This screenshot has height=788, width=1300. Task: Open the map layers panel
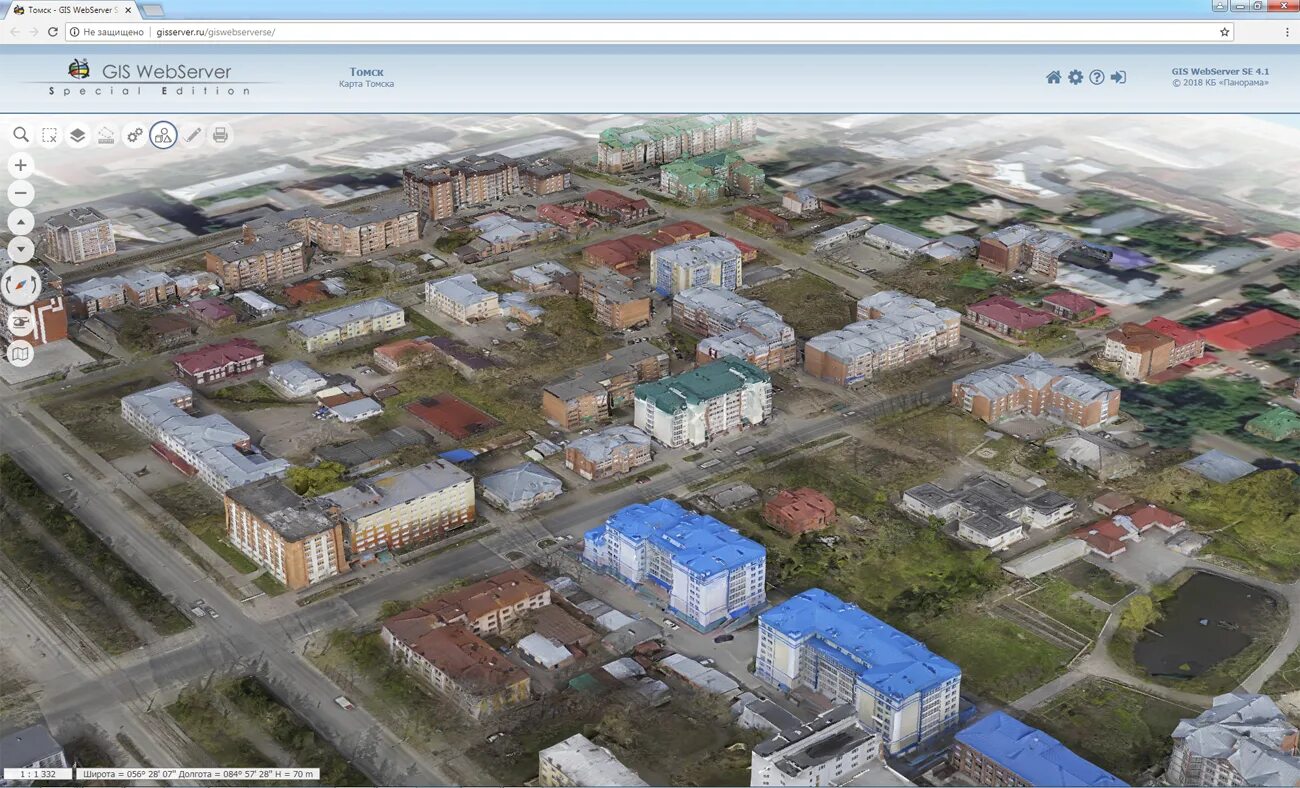pos(78,135)
